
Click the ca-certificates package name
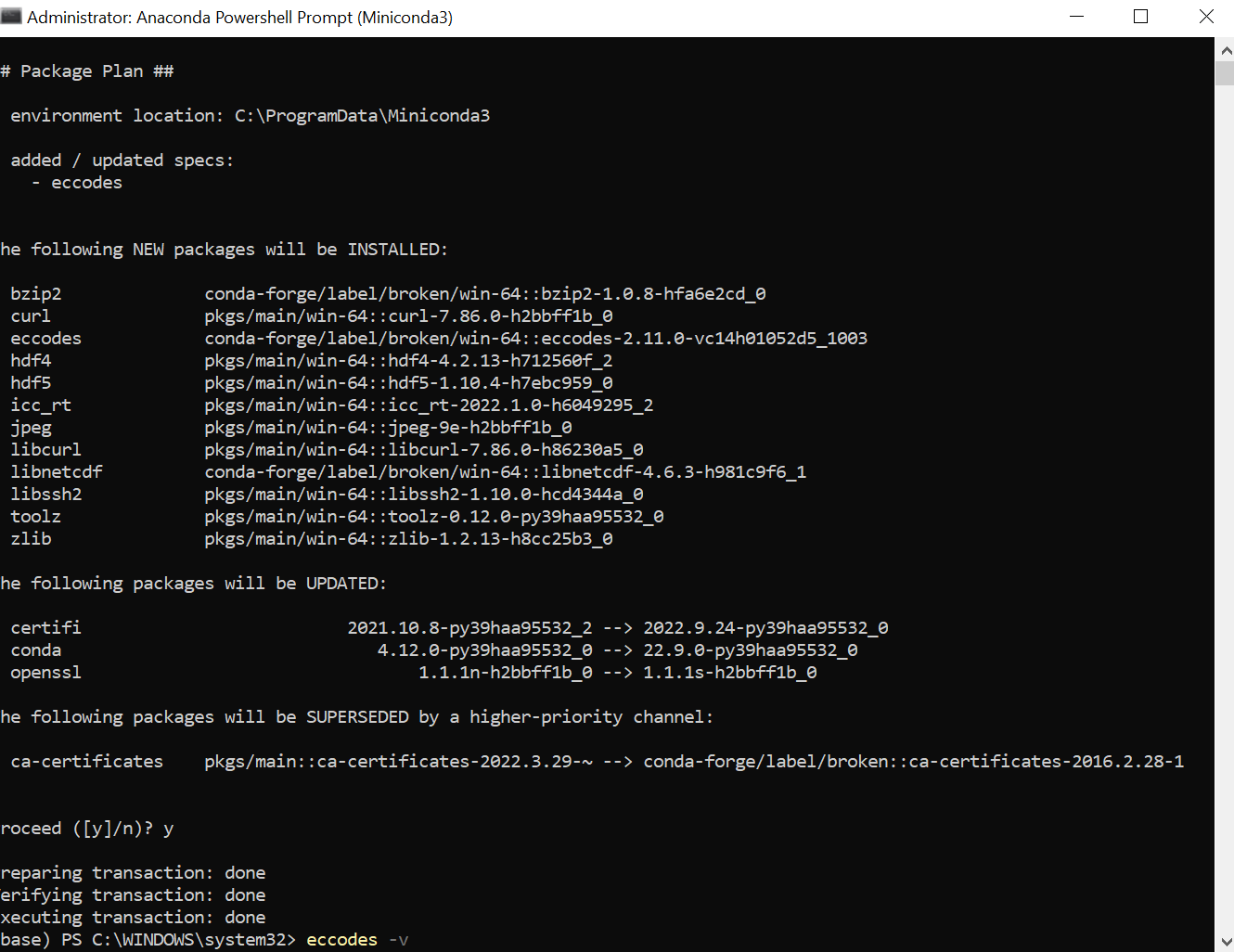(87, 762)
